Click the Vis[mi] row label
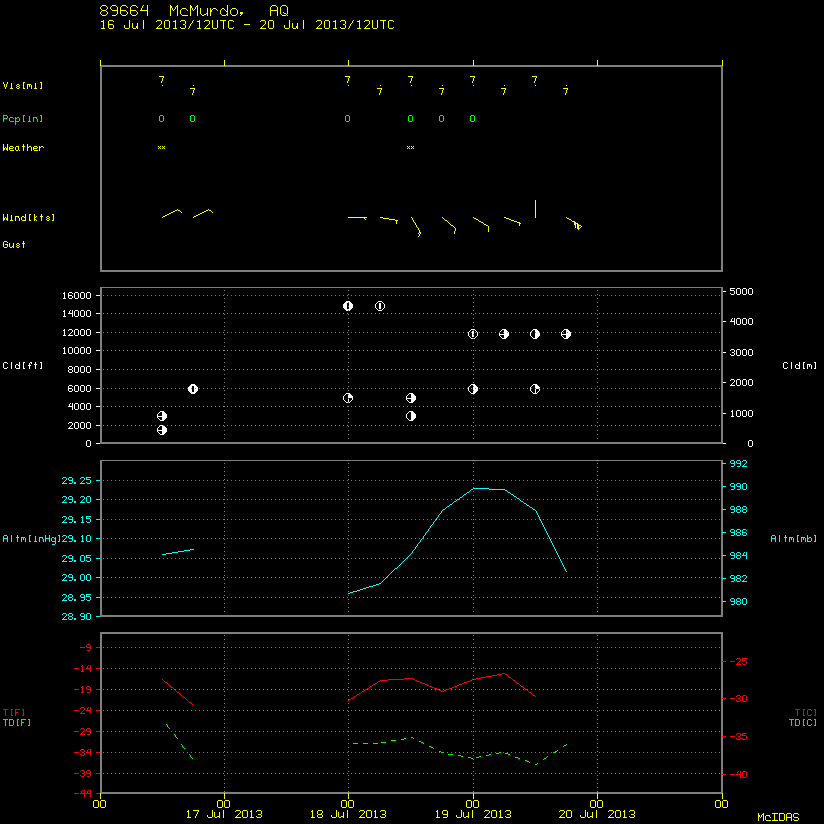The image size is (824, 824). click(x=23, y=86)
